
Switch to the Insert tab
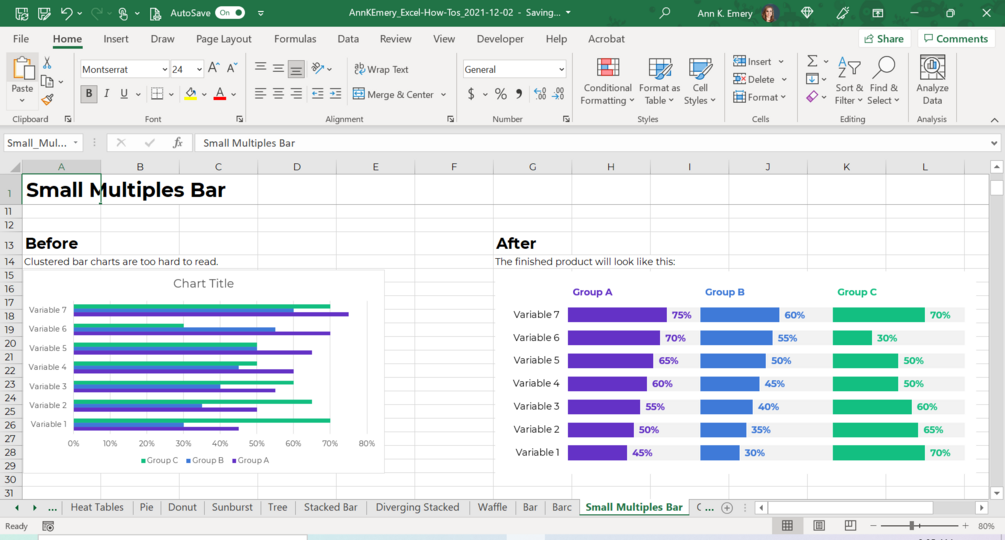pyautogui.click(x=115, y=38)
